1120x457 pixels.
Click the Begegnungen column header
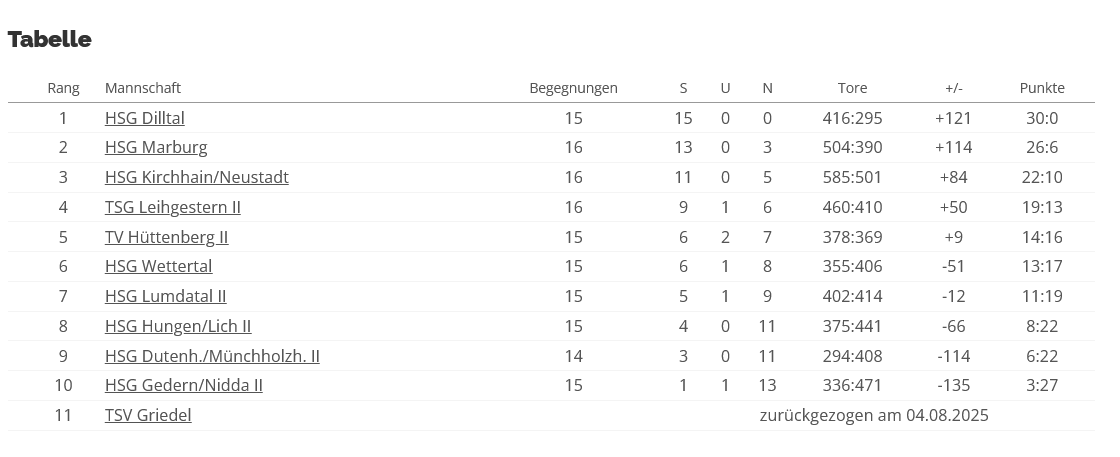pyautogui.click(x=573, y=88)
